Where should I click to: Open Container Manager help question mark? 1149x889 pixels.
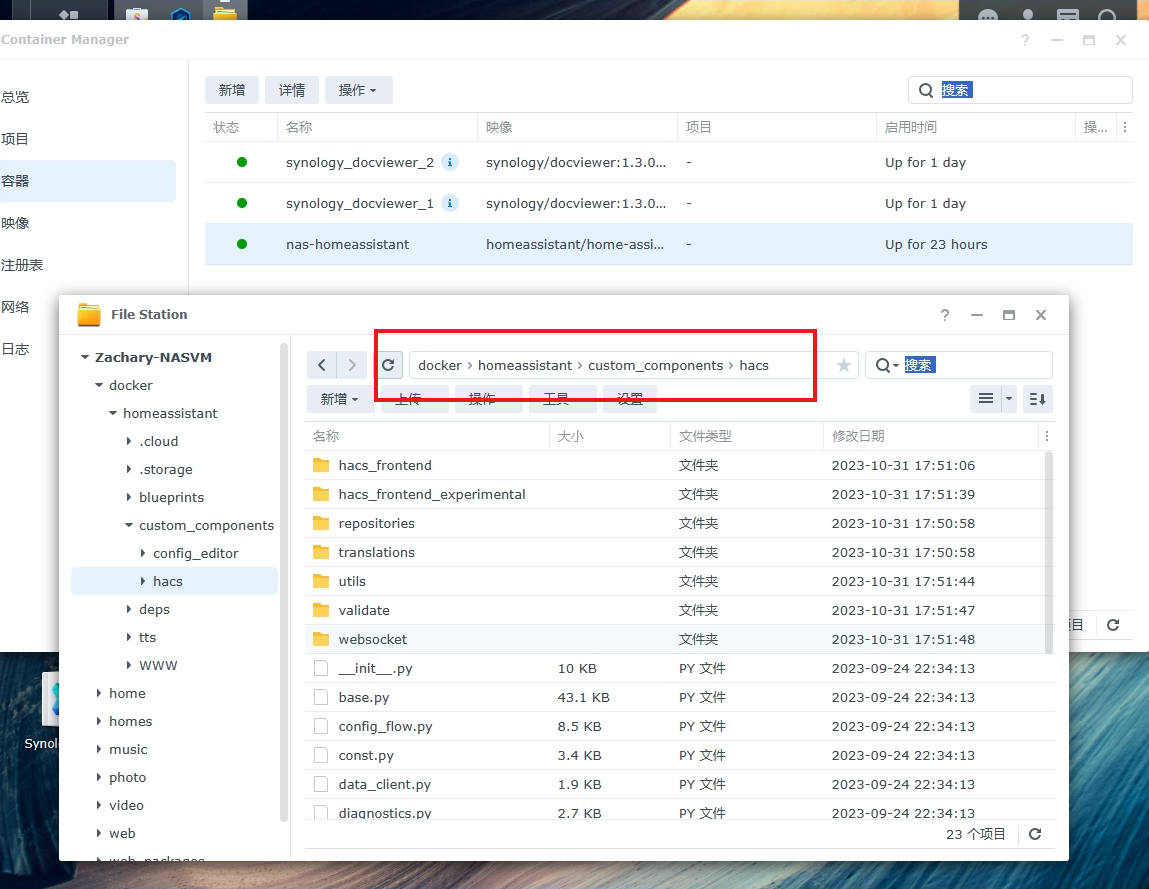click(x=1024, y=40)
